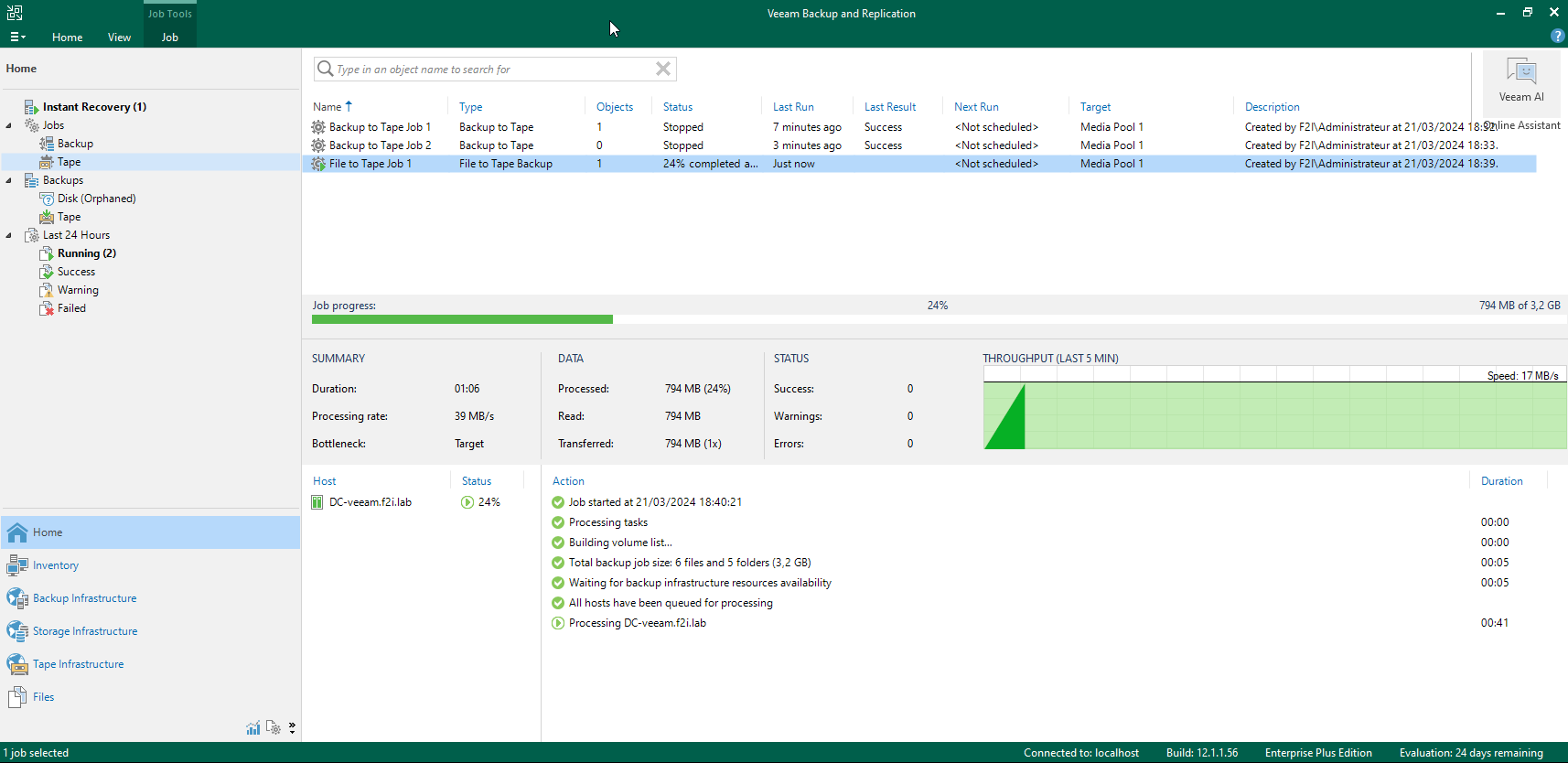1568x763 pixels.
Task: Open the Job ribbon tab
Action: tap(170, 38)
